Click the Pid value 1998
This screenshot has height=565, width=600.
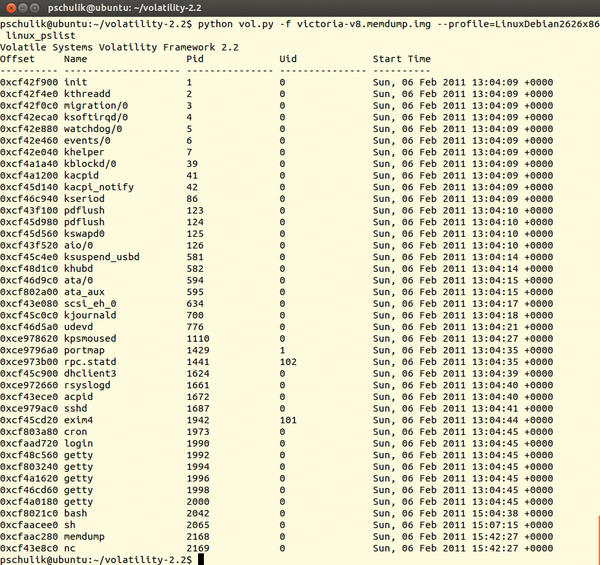point(198,490)
